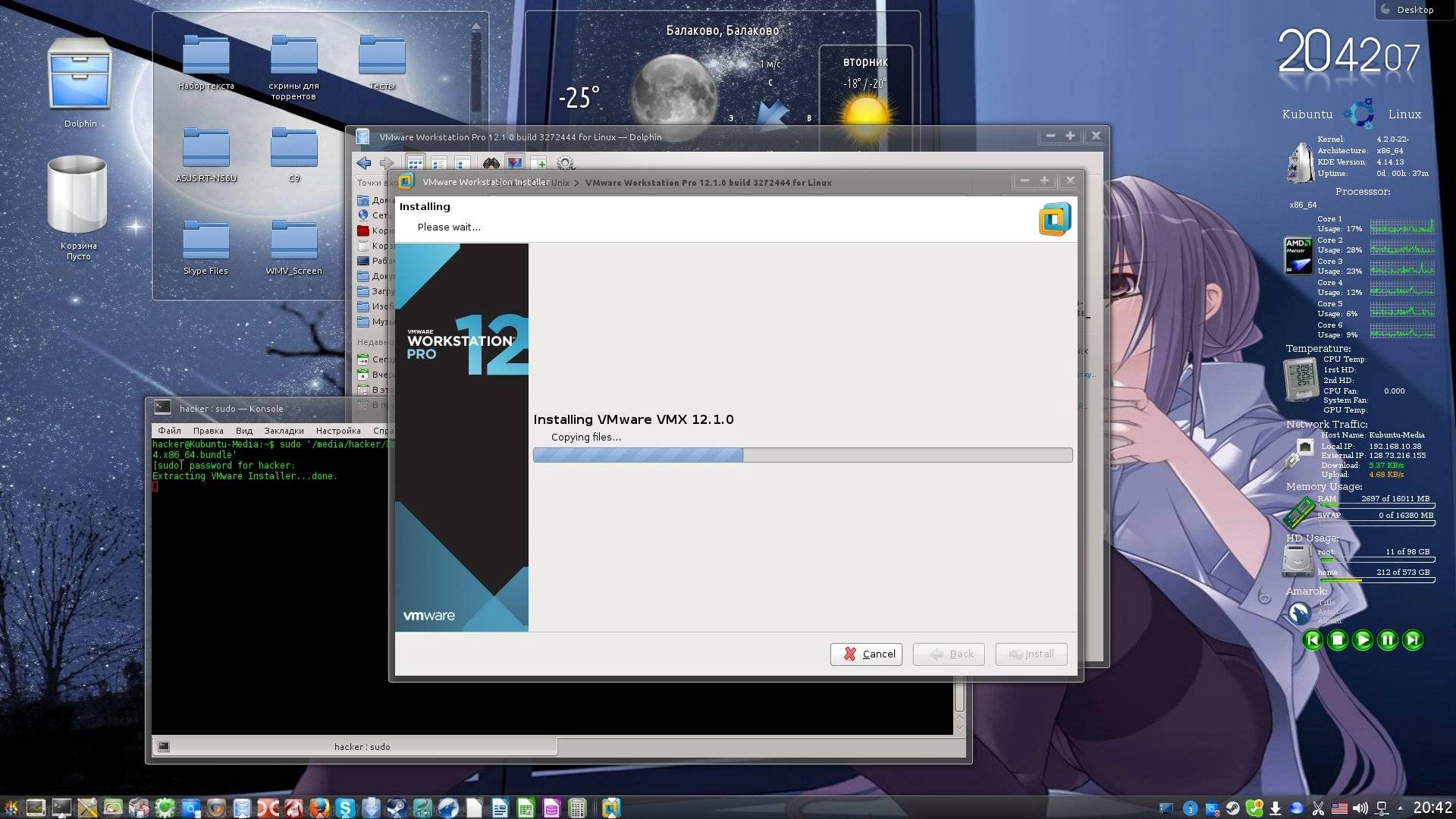Click the installation progress bar

[802, 455]
